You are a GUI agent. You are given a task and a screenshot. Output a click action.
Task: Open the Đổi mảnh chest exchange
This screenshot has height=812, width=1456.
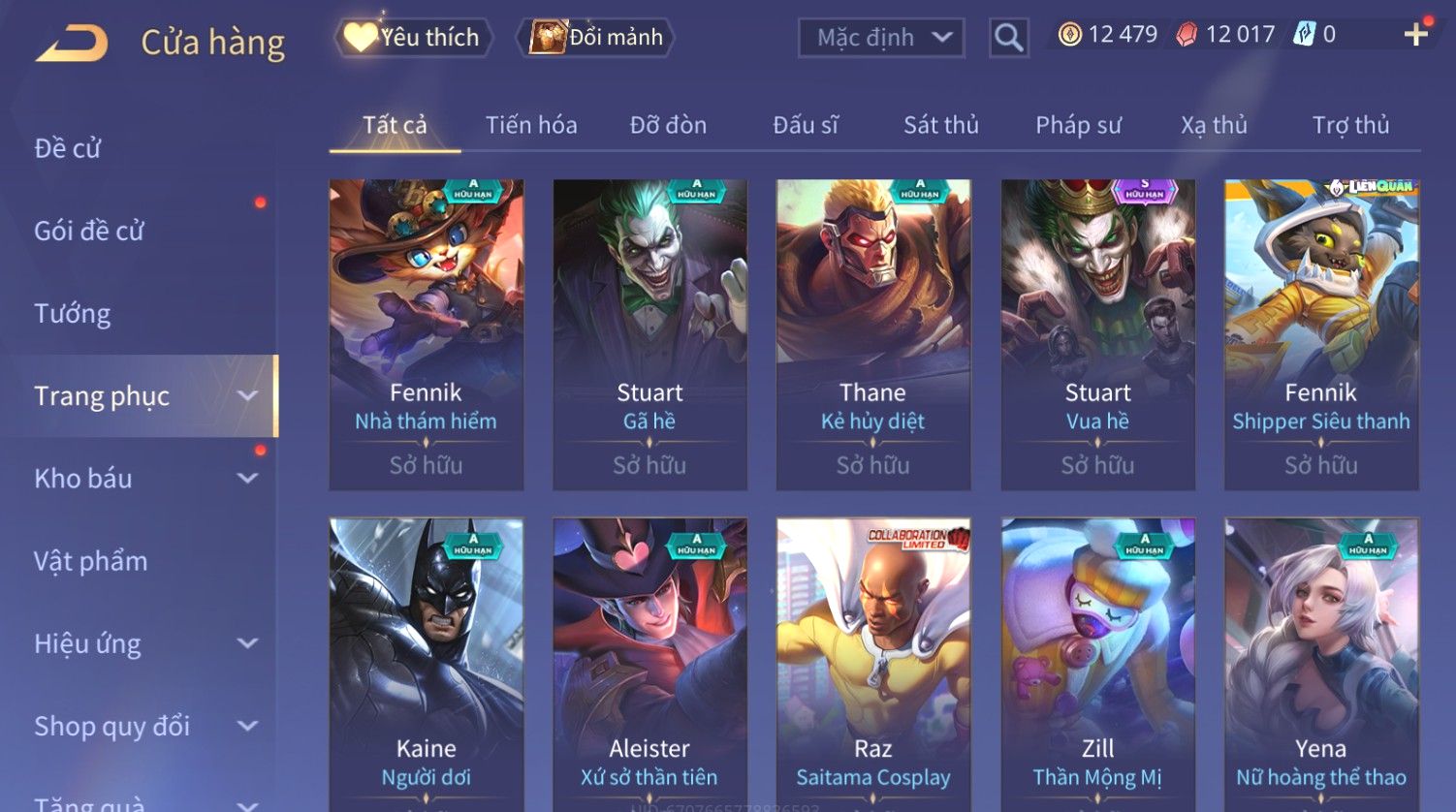tap(595, 37)
